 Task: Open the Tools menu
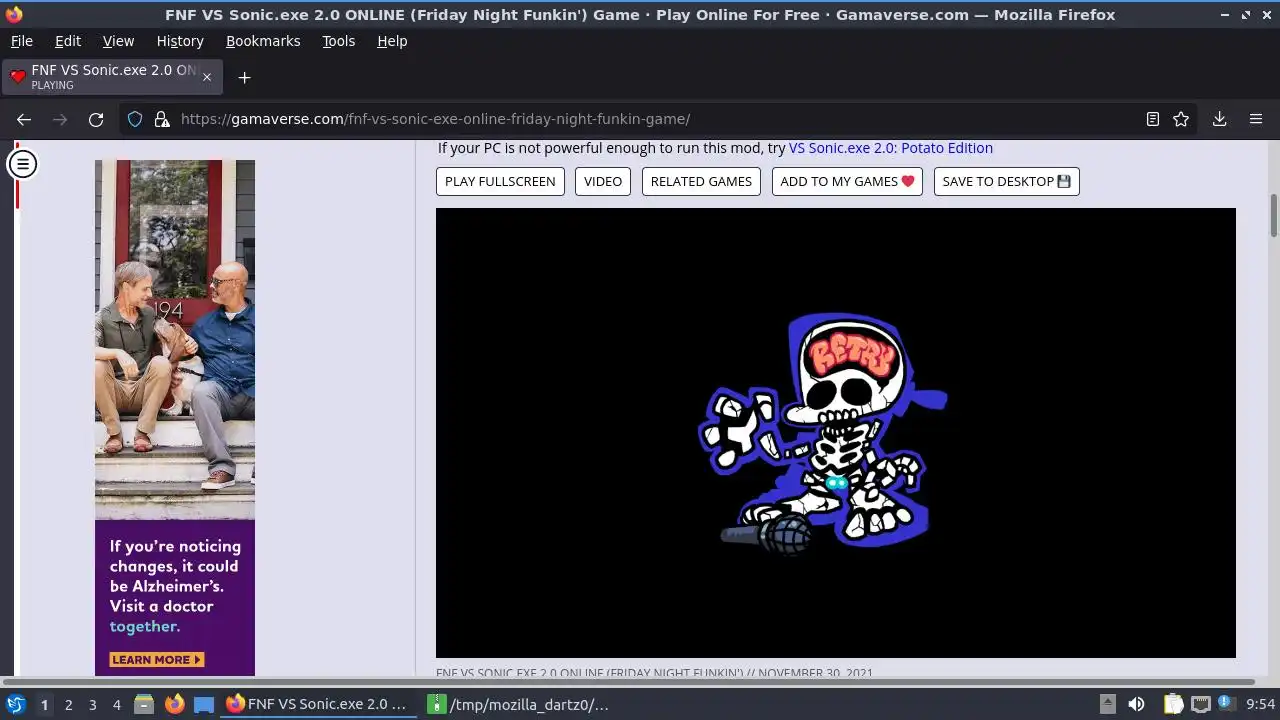click(x=338, y=41)
